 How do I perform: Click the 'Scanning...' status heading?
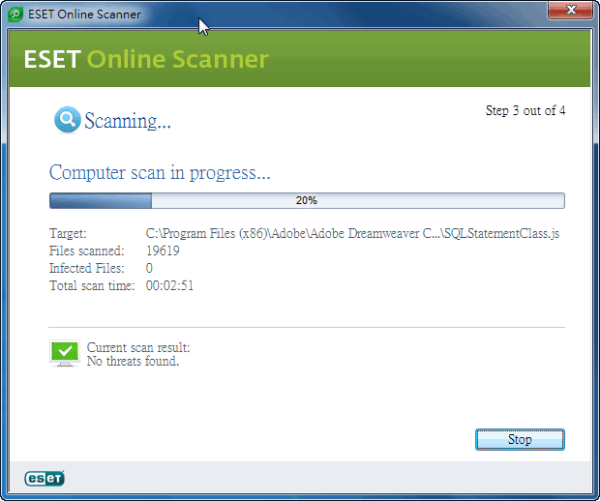point(127,121)
